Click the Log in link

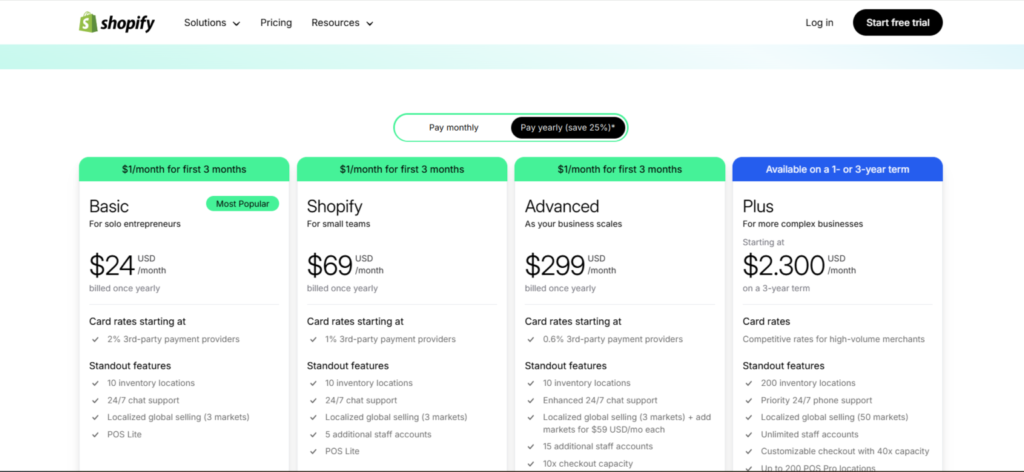click(819, 23)
